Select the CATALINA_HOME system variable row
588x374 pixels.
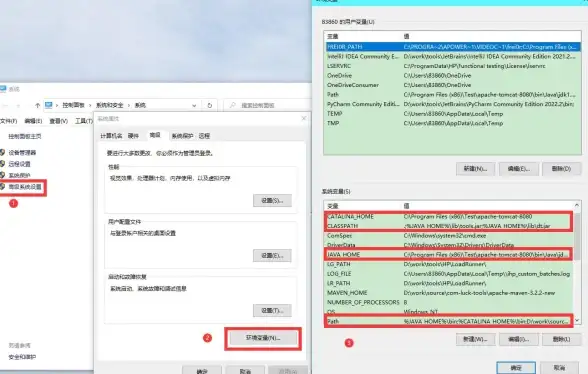coord(449,216)
